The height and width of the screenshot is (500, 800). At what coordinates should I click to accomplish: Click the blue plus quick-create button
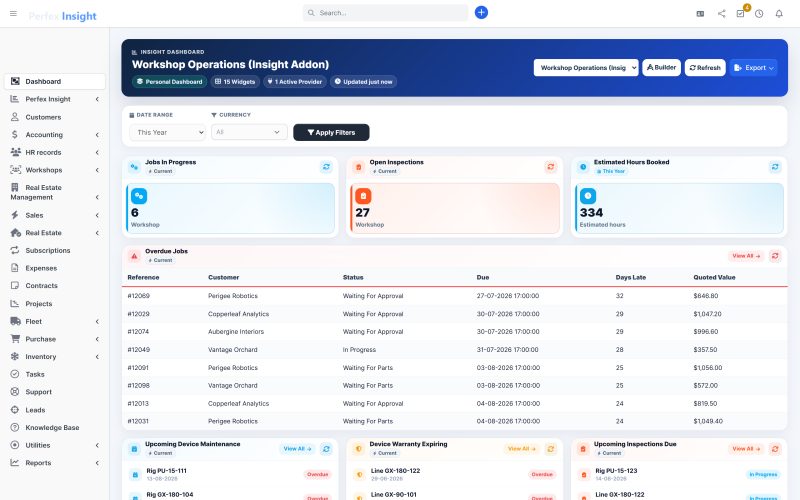coord(481,13)
